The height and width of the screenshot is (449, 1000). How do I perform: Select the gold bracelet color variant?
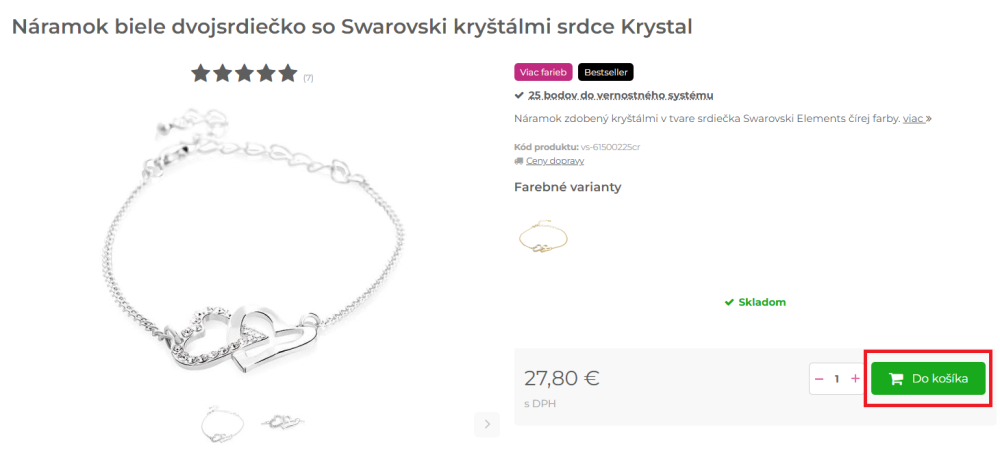(543, 237)
